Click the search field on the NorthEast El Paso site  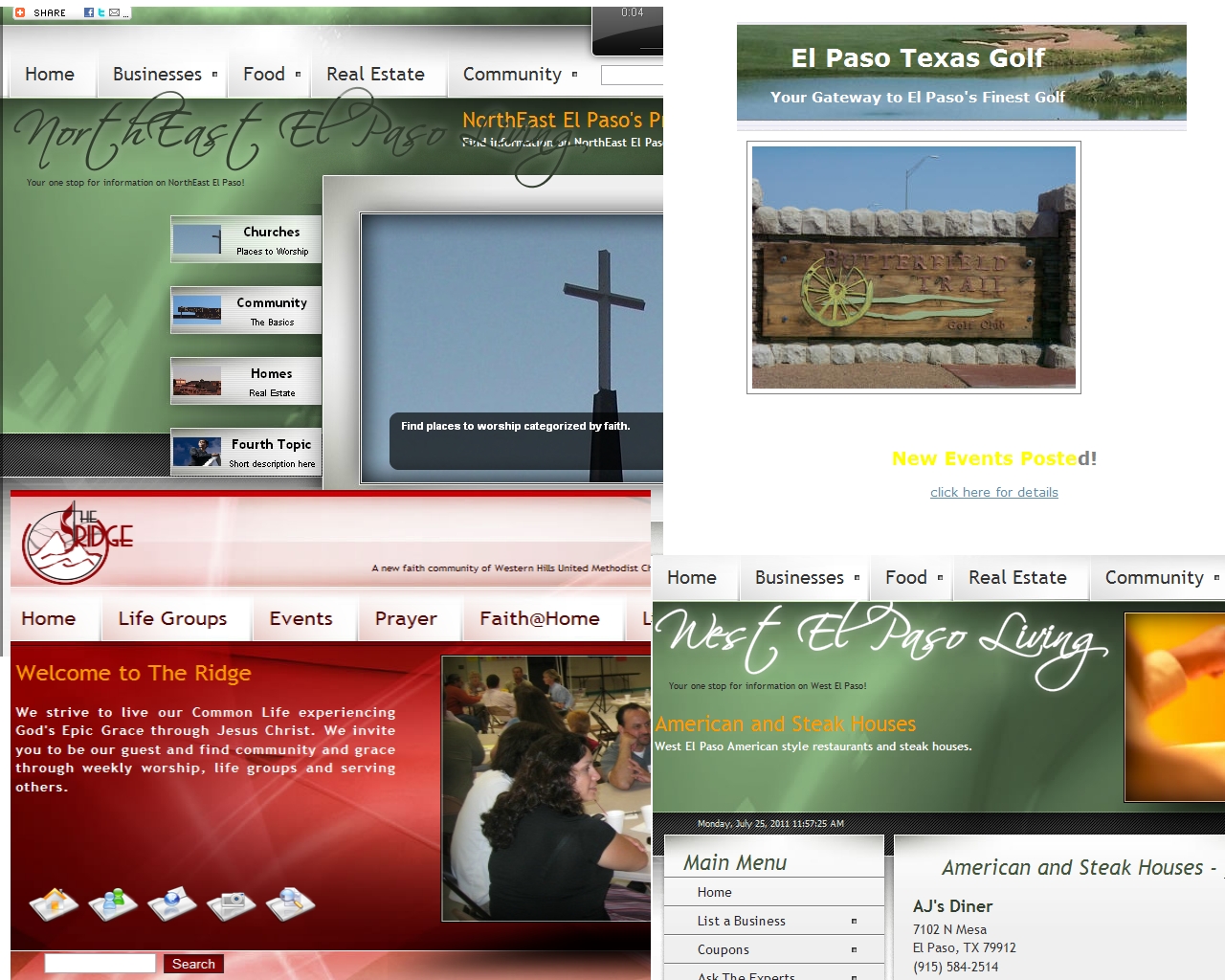(632, 75)
